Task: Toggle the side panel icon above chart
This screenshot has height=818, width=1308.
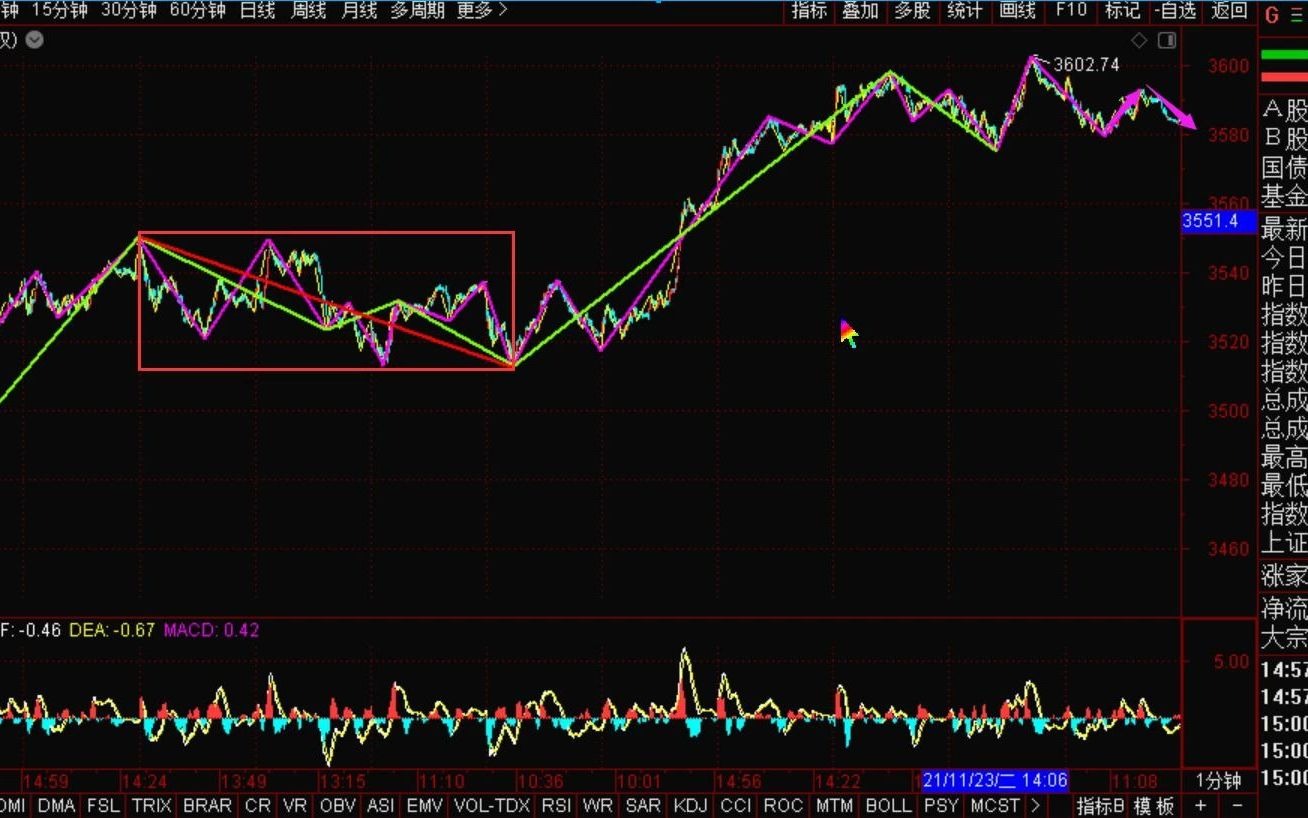Action: [x=1166, y=40]
